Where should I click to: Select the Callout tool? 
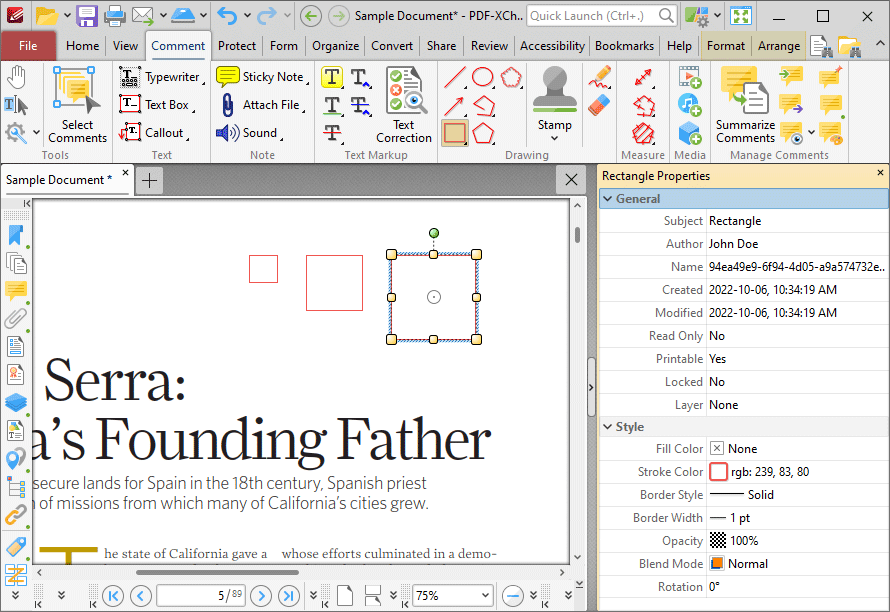(x=153, y=132)
